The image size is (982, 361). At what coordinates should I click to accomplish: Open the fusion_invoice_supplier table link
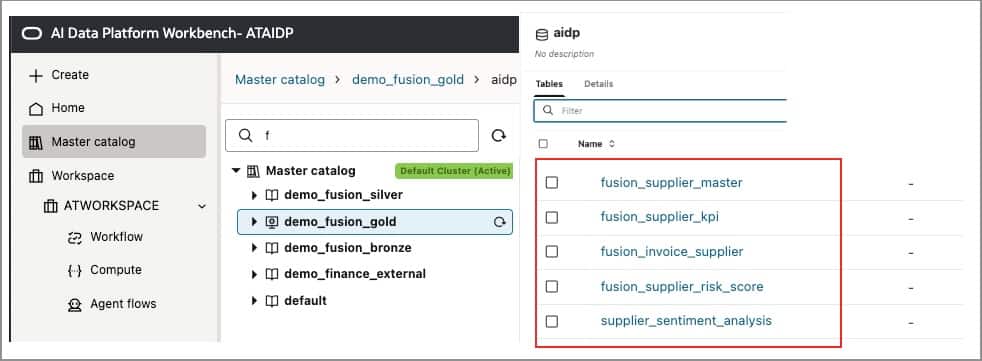coord(672,252)
